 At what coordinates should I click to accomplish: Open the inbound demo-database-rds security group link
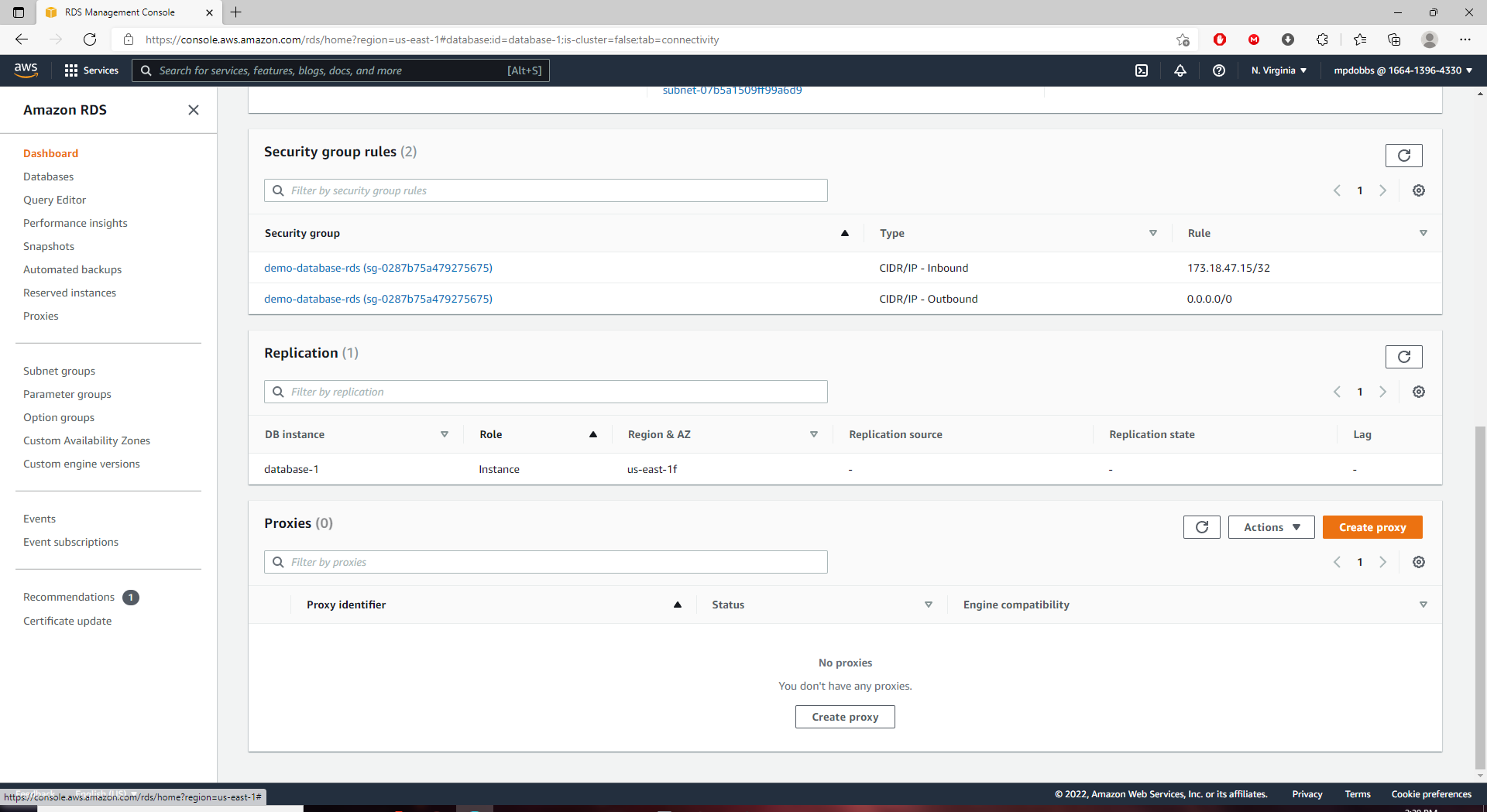click(378, 268)
